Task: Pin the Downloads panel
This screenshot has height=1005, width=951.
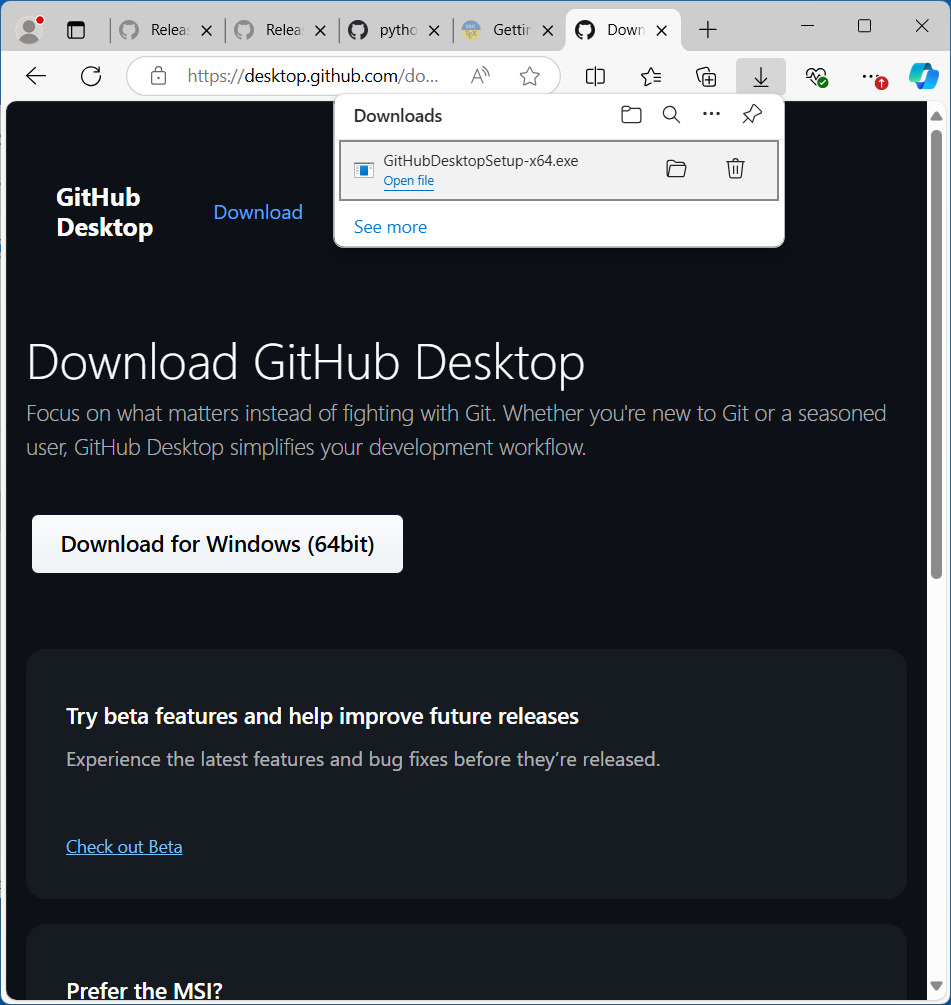Action: pyautogui.click(x=752, y=115)
